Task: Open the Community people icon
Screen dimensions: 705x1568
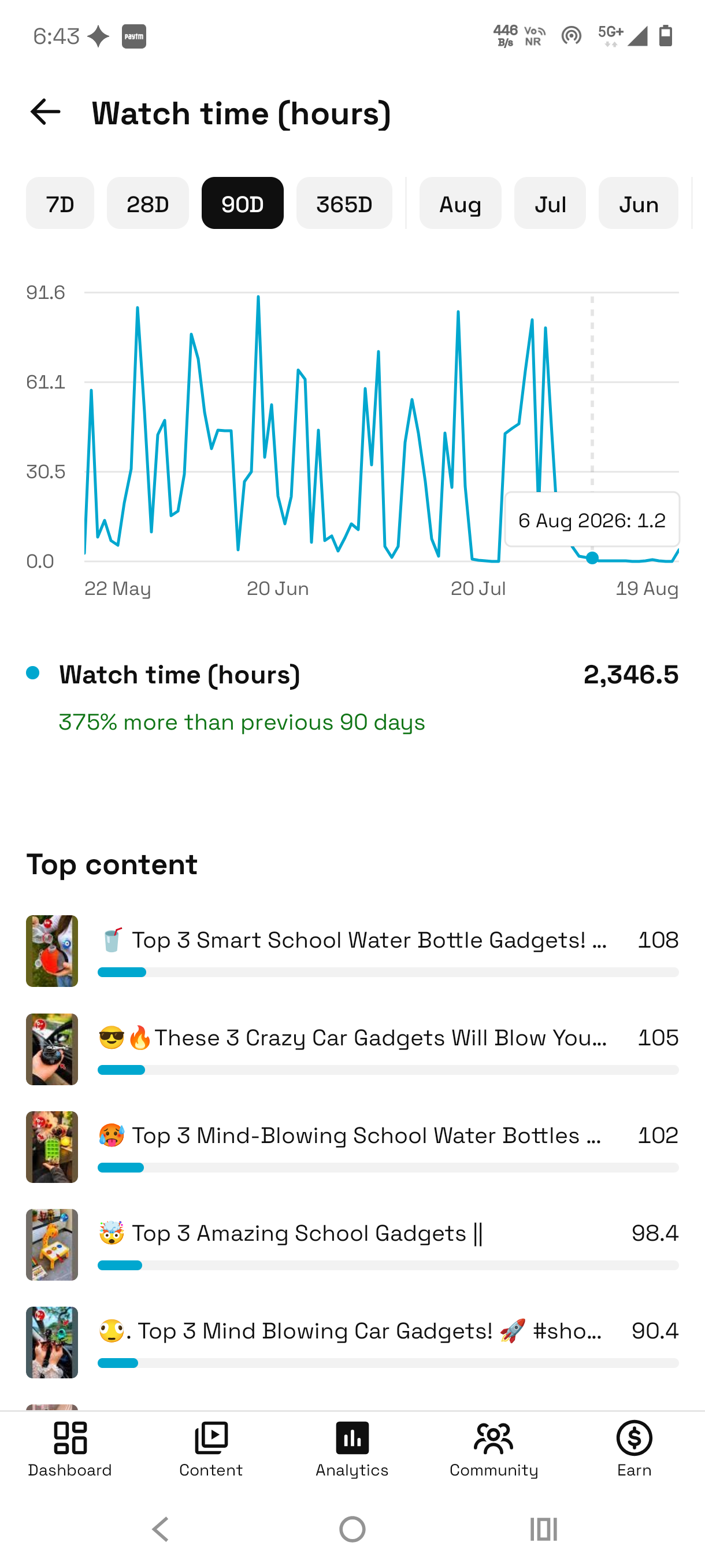Action: point(493,1438)
